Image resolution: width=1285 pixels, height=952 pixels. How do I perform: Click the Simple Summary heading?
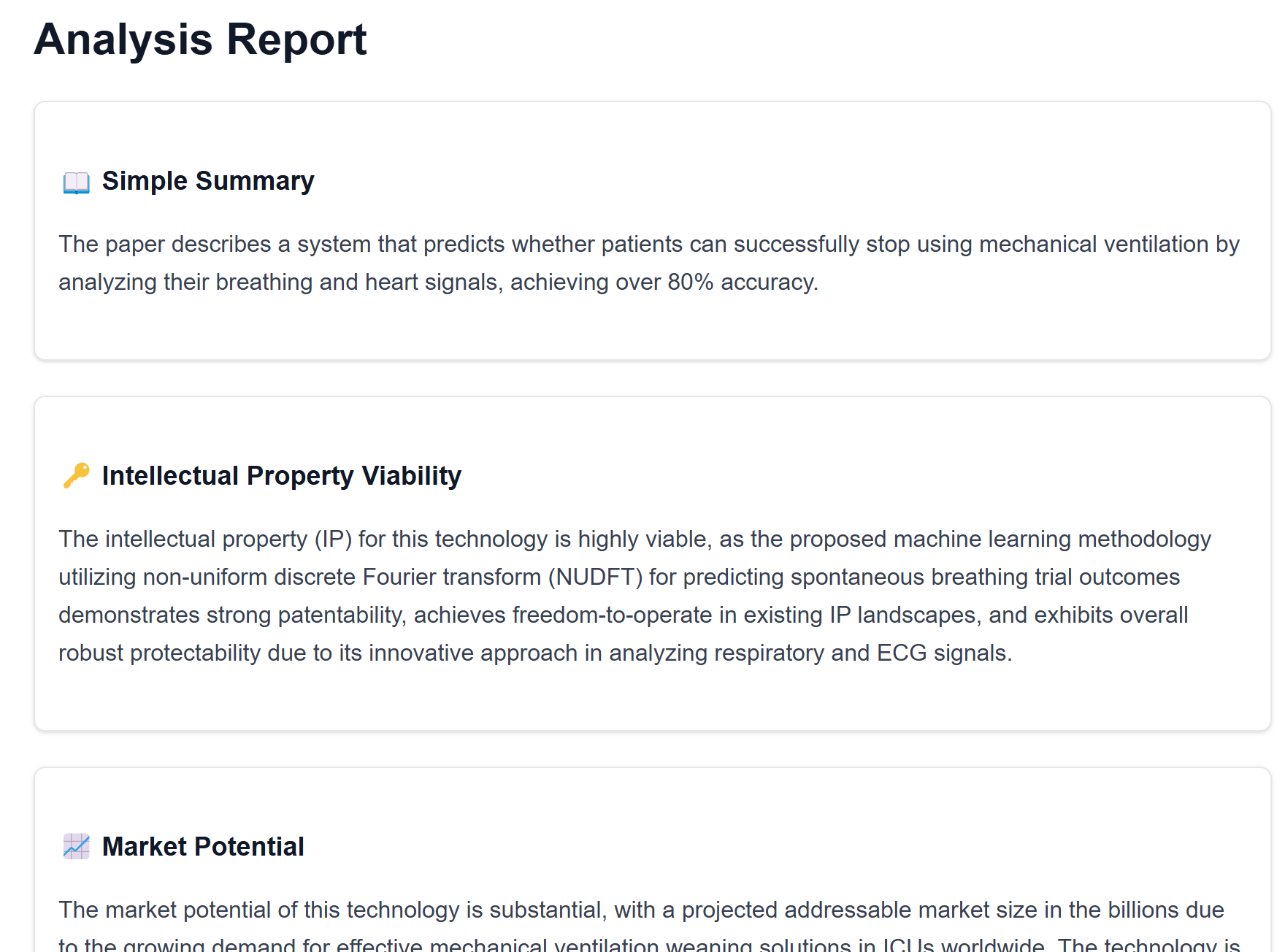coord(208,180)
